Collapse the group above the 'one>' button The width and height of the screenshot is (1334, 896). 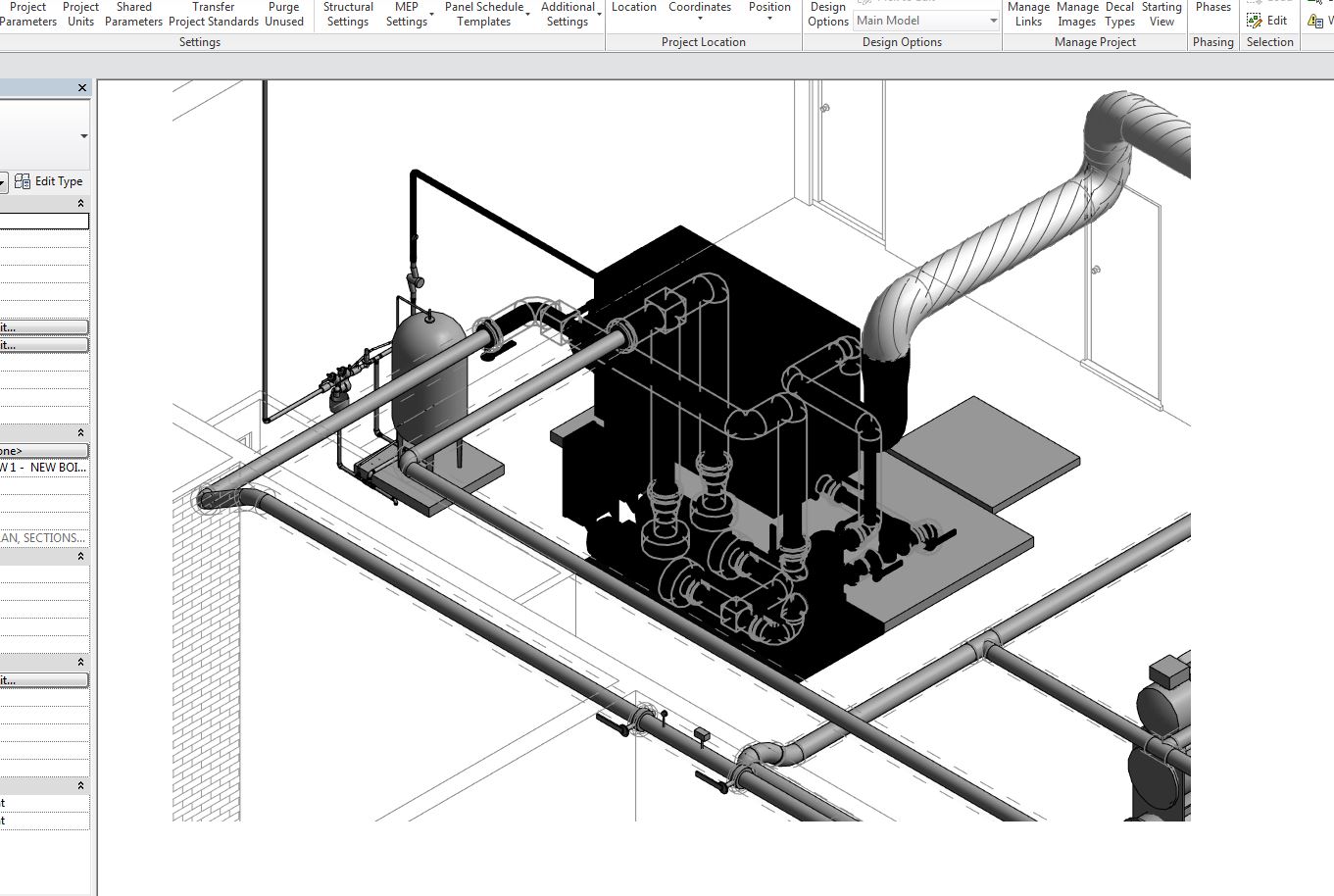pos(81,432)
